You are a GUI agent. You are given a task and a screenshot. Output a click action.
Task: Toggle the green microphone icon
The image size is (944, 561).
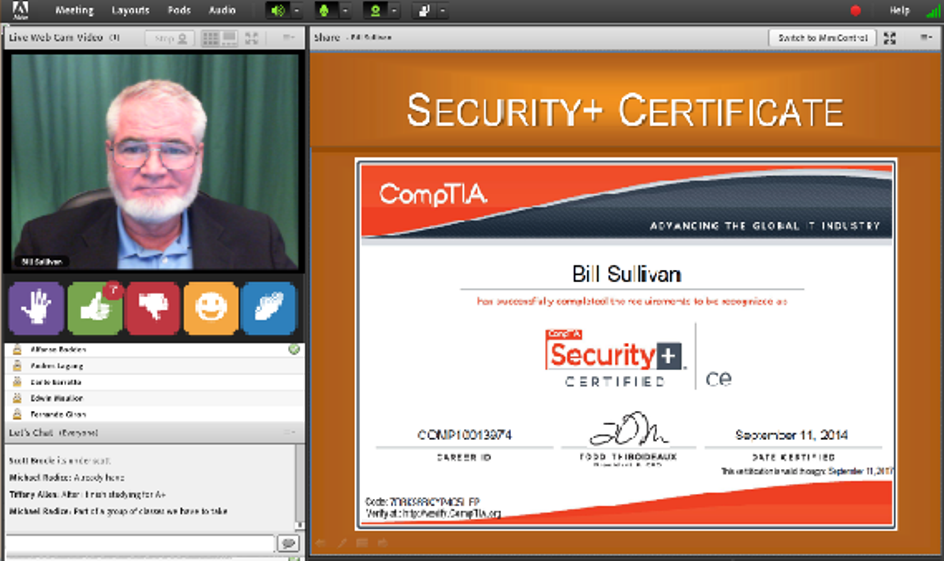pyautogui.click(x=324, y=10)
